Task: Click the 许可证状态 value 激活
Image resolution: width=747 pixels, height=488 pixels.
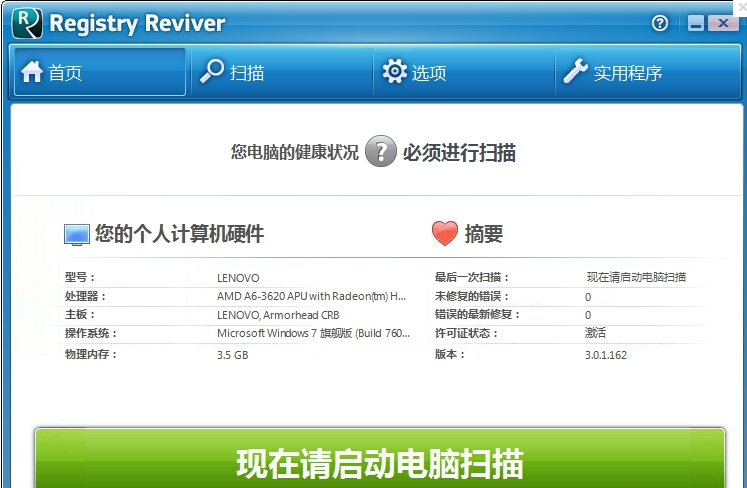Action: [596, 333]
